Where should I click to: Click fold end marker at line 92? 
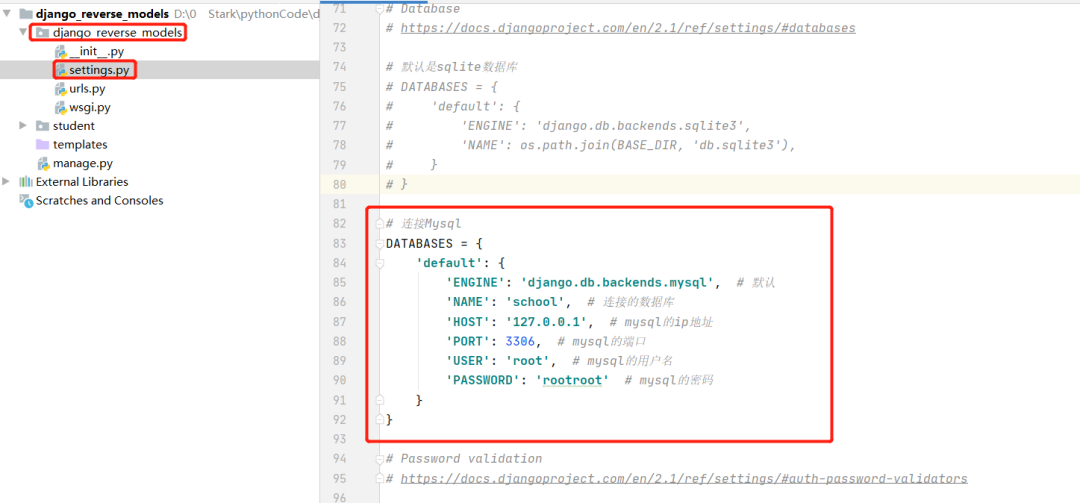[380, 419]
